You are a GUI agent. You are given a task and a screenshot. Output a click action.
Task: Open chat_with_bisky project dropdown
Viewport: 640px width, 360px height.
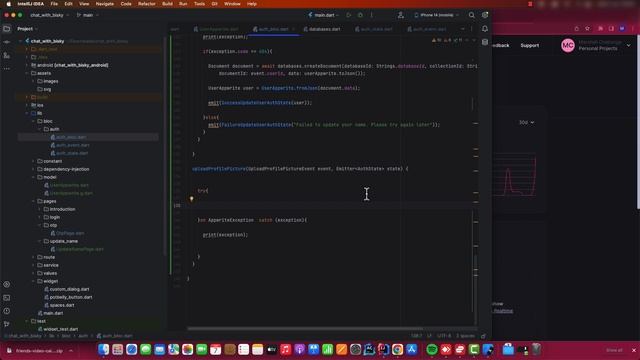coord(49,15)
